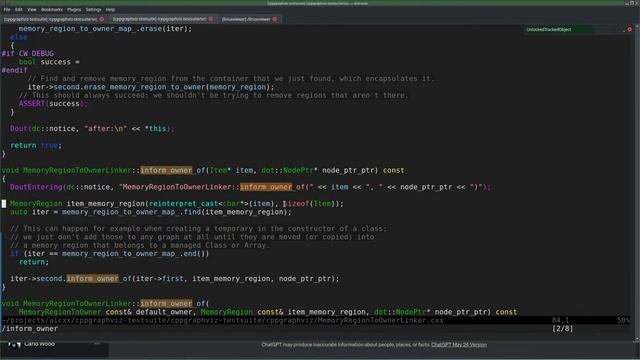Click the MemoryRegionToOwnerLinker.cxx file path
This screenshot has height=360, width=640.
click(223, 320)
